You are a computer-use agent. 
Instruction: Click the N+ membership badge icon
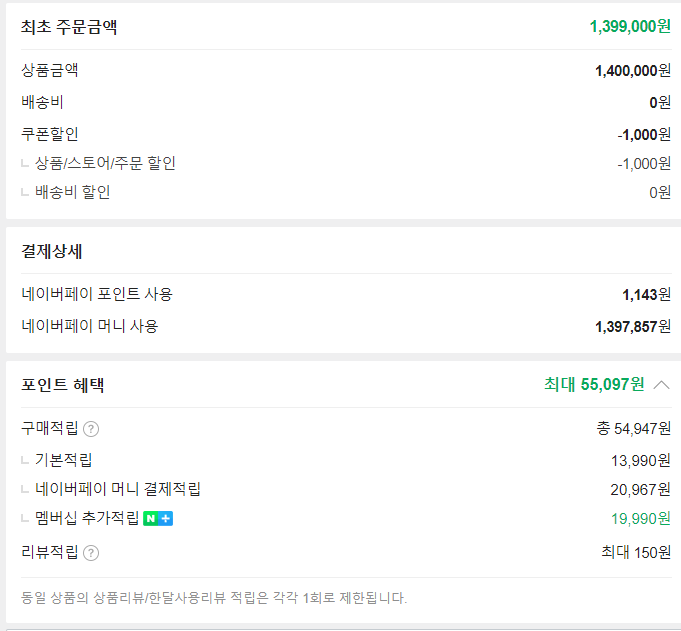tap(158, 518)
